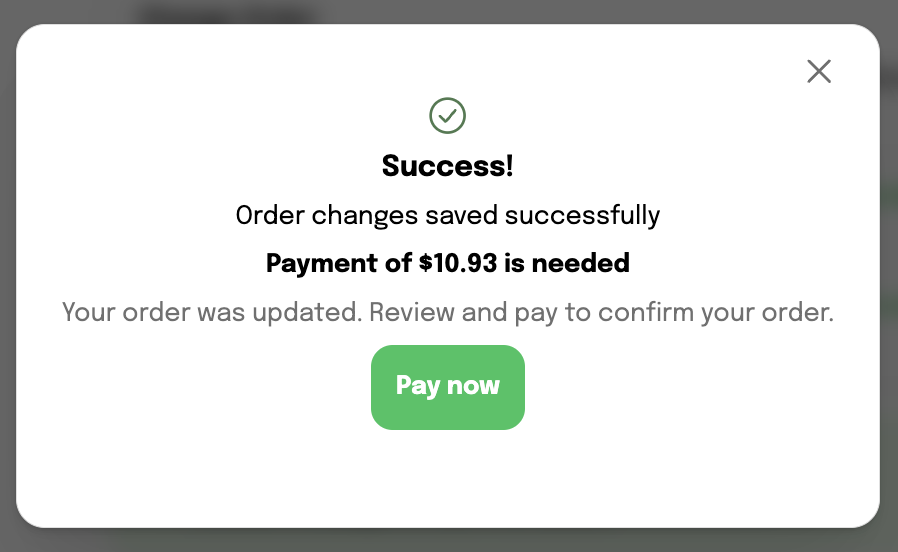
Task: Click the word 'Order' in the saved message
Action: [270, 215]
